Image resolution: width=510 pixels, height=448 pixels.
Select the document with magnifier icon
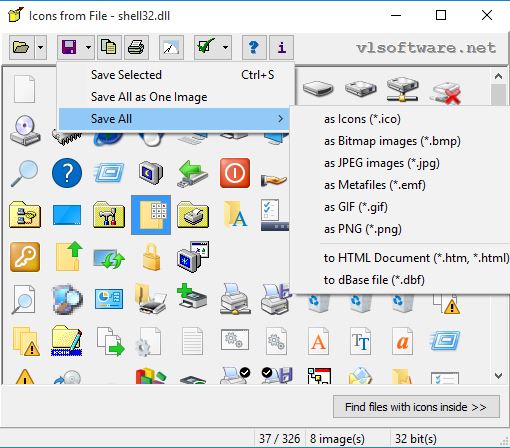24,299
